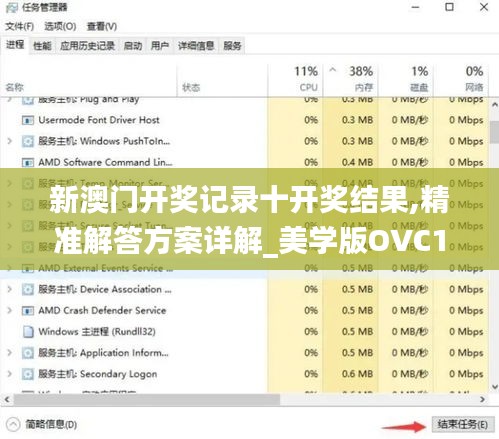Open the 文件(F) menu
The height and width of the screenshot is (439, 499).
click(x=19, y=26)
